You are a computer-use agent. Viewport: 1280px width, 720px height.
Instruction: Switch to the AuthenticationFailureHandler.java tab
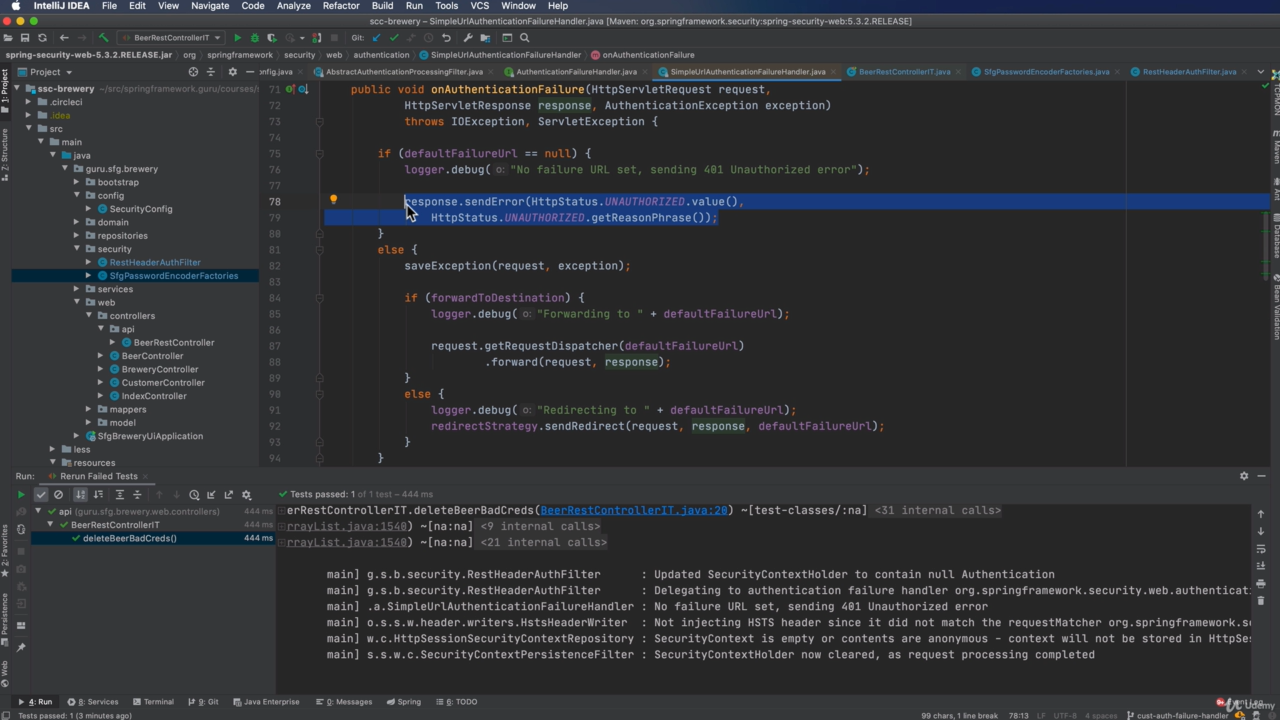coord(575,72)
